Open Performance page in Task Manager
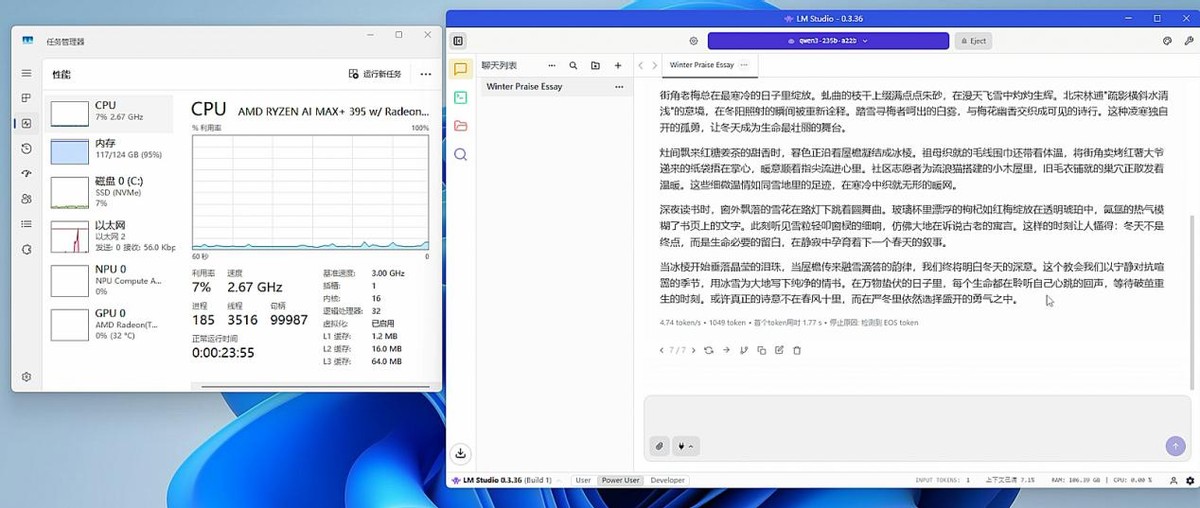 tap(27, 123)
